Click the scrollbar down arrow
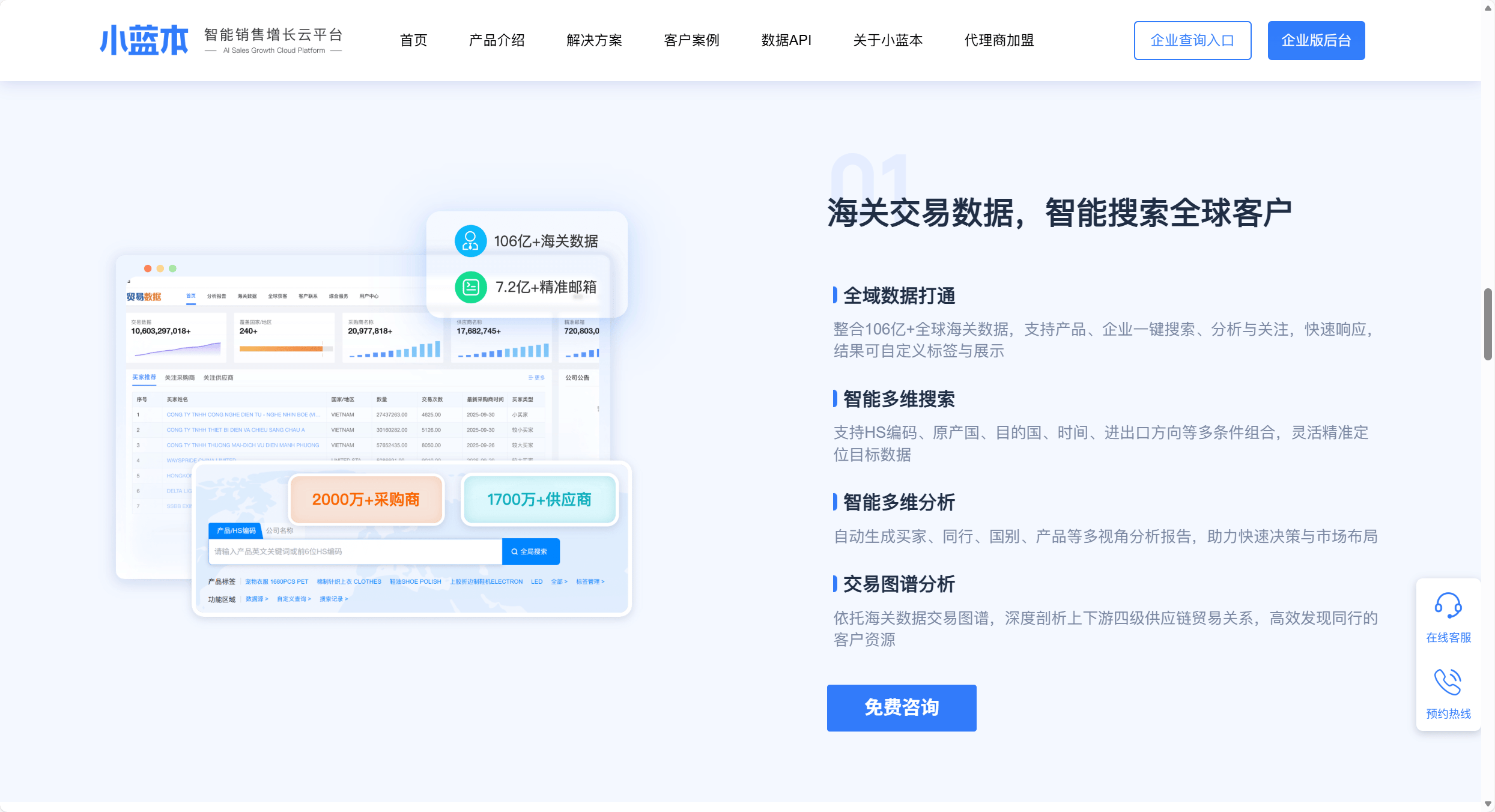Viewport: 1495px width, 812px height. pos(1488,804)
